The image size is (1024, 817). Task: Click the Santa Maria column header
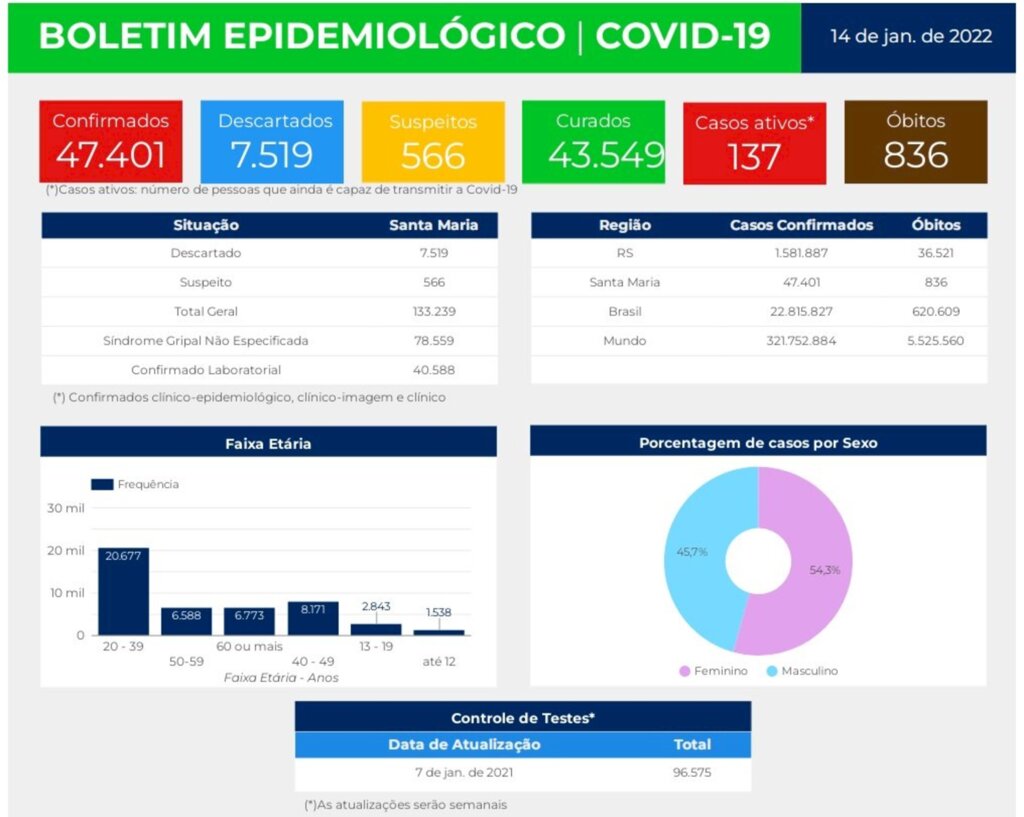[x=434, y=225]
